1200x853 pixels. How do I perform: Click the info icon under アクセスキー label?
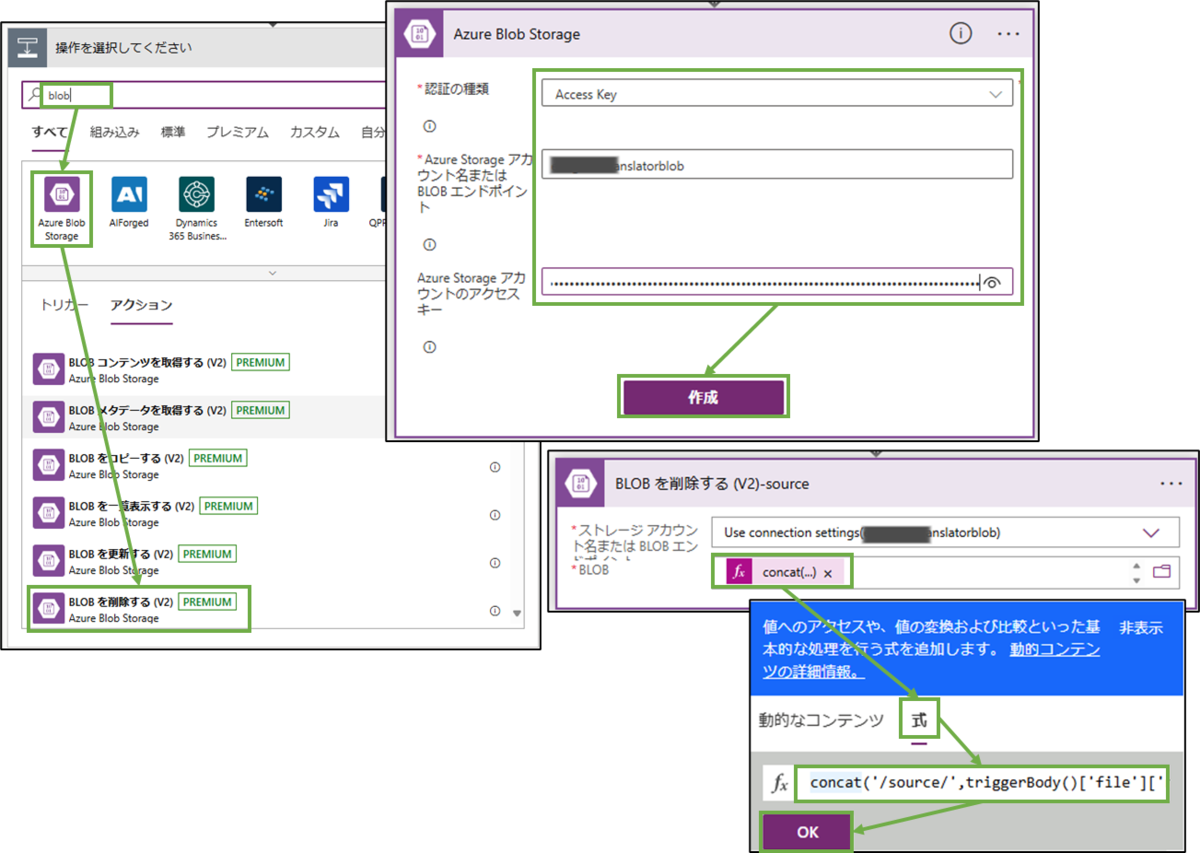pyautogui.click(x=430, y=347)
